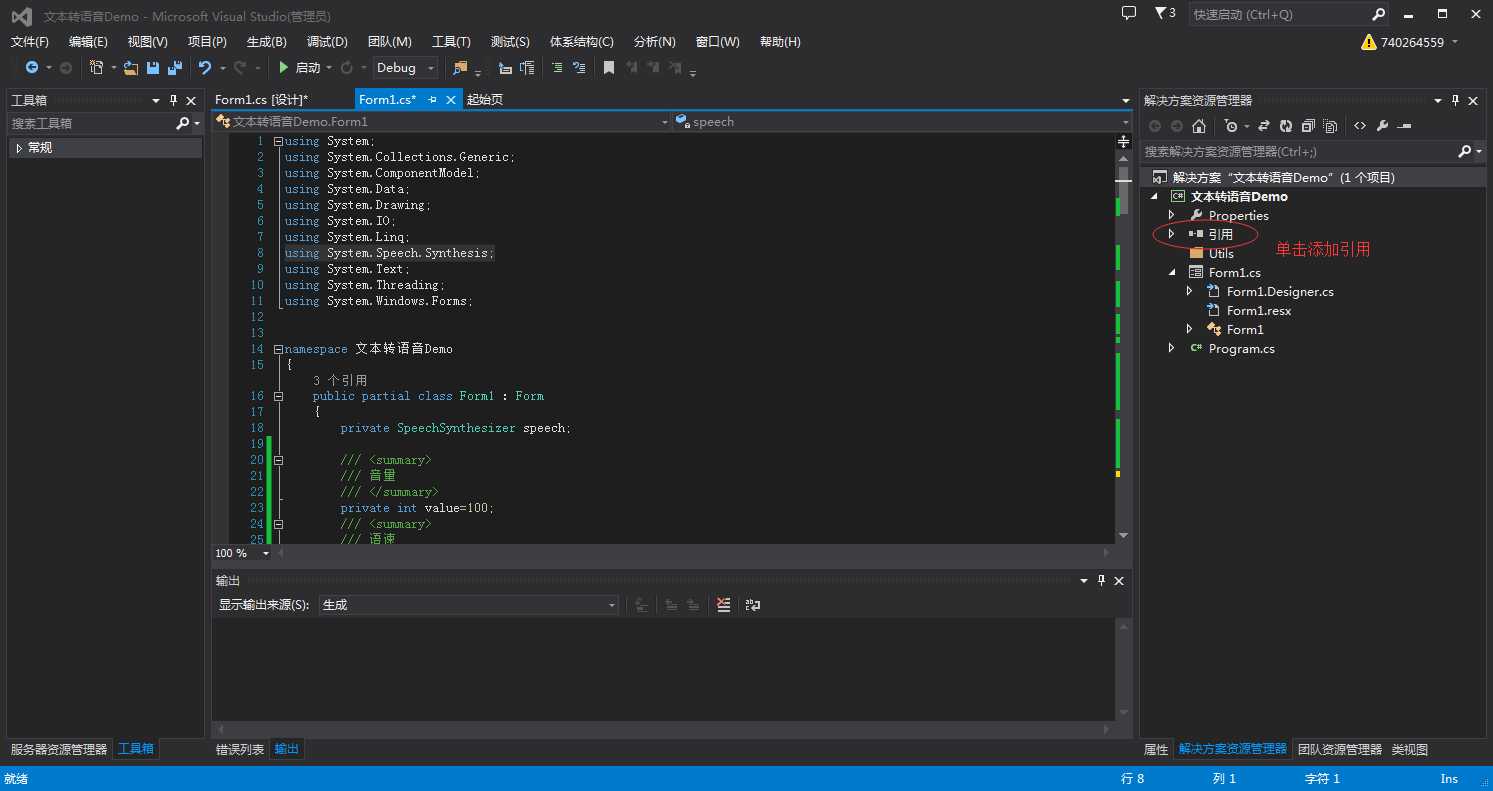1493x791 pixels.
Task: Click the Properties wrench icon in Solution Explorer toolbar
Action: (x=1382, y=126)
